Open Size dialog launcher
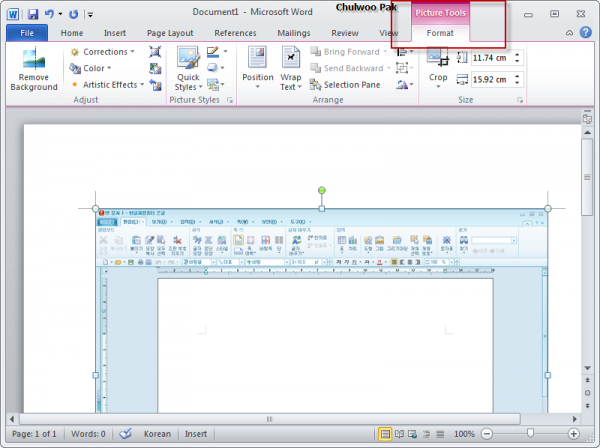 (520, 100)
